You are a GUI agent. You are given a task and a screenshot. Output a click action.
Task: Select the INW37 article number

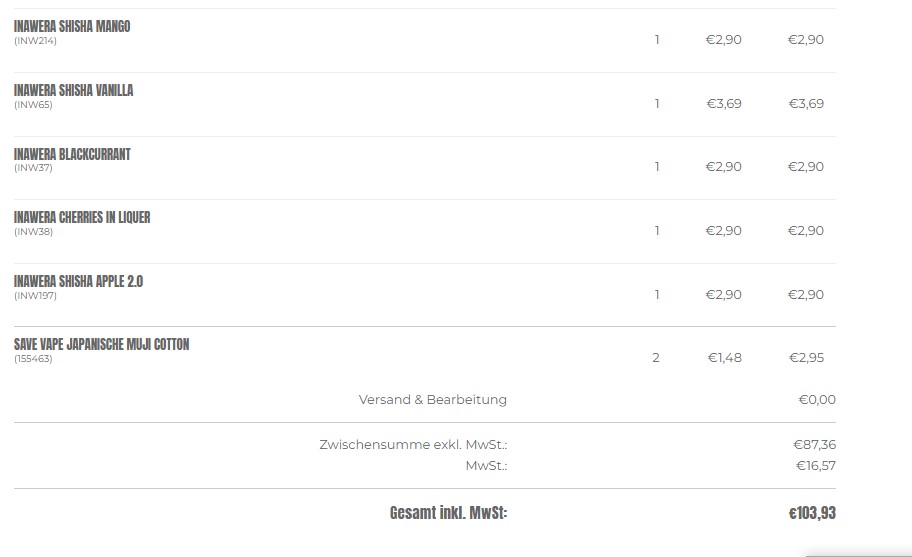[33, 168]
